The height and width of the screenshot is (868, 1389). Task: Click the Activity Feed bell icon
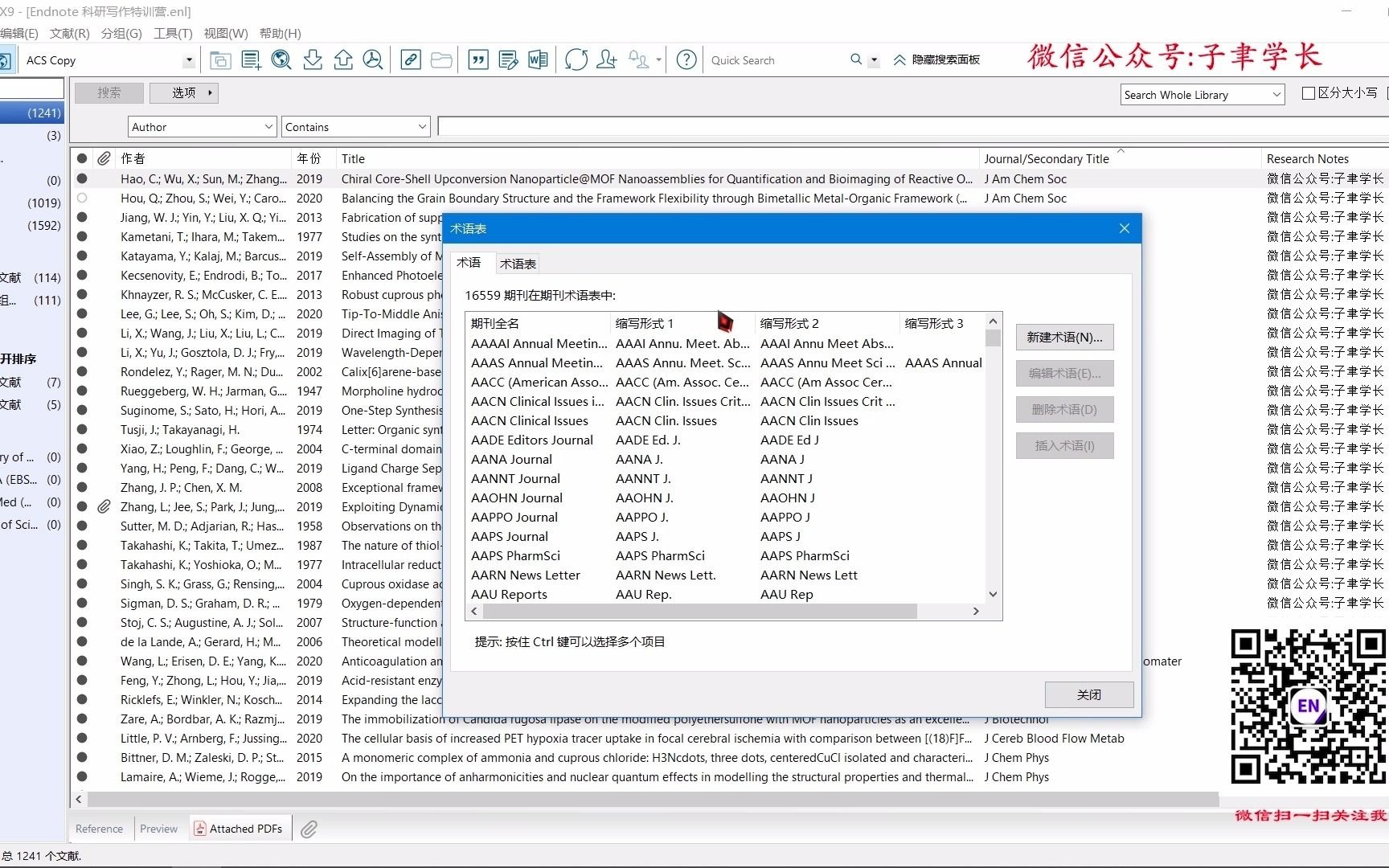tap(639, 60)
